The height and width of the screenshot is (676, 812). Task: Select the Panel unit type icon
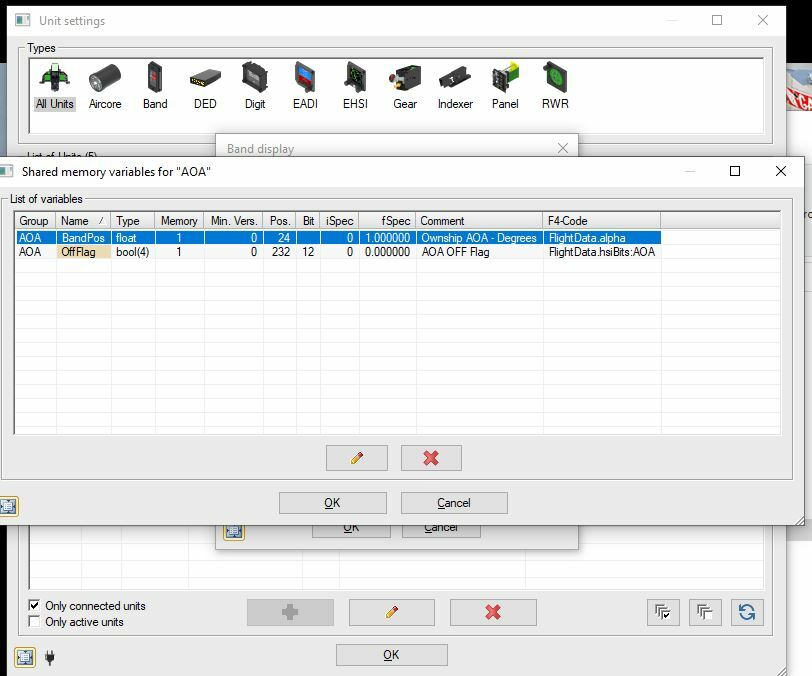click(505, 86)
